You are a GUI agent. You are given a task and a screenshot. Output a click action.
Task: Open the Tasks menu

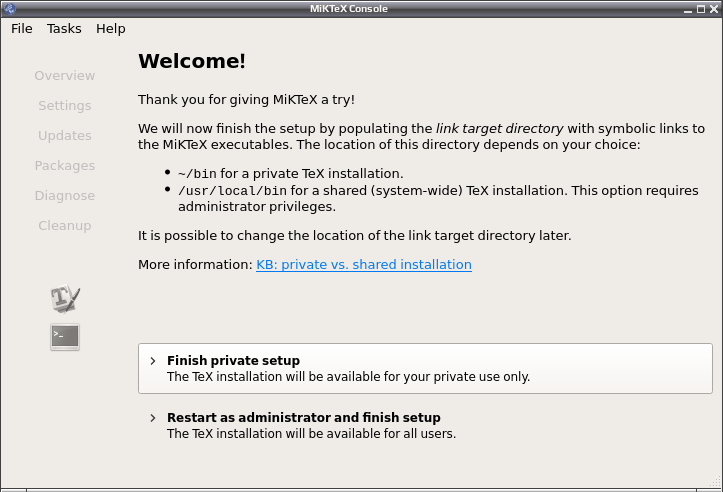(64, 29)
